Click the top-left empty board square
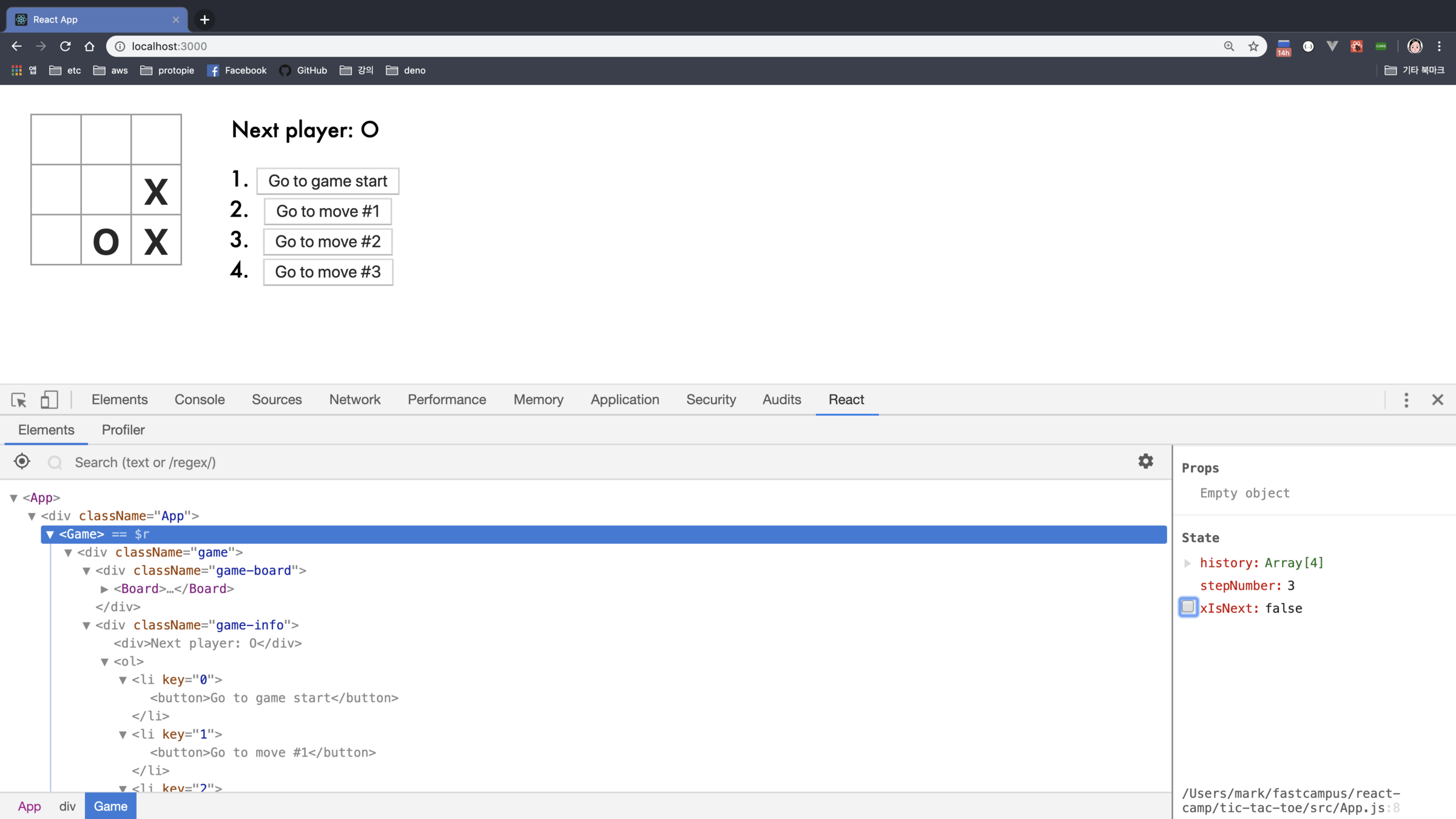Viewport: 1456px width, 819px height. click(56, 140)
